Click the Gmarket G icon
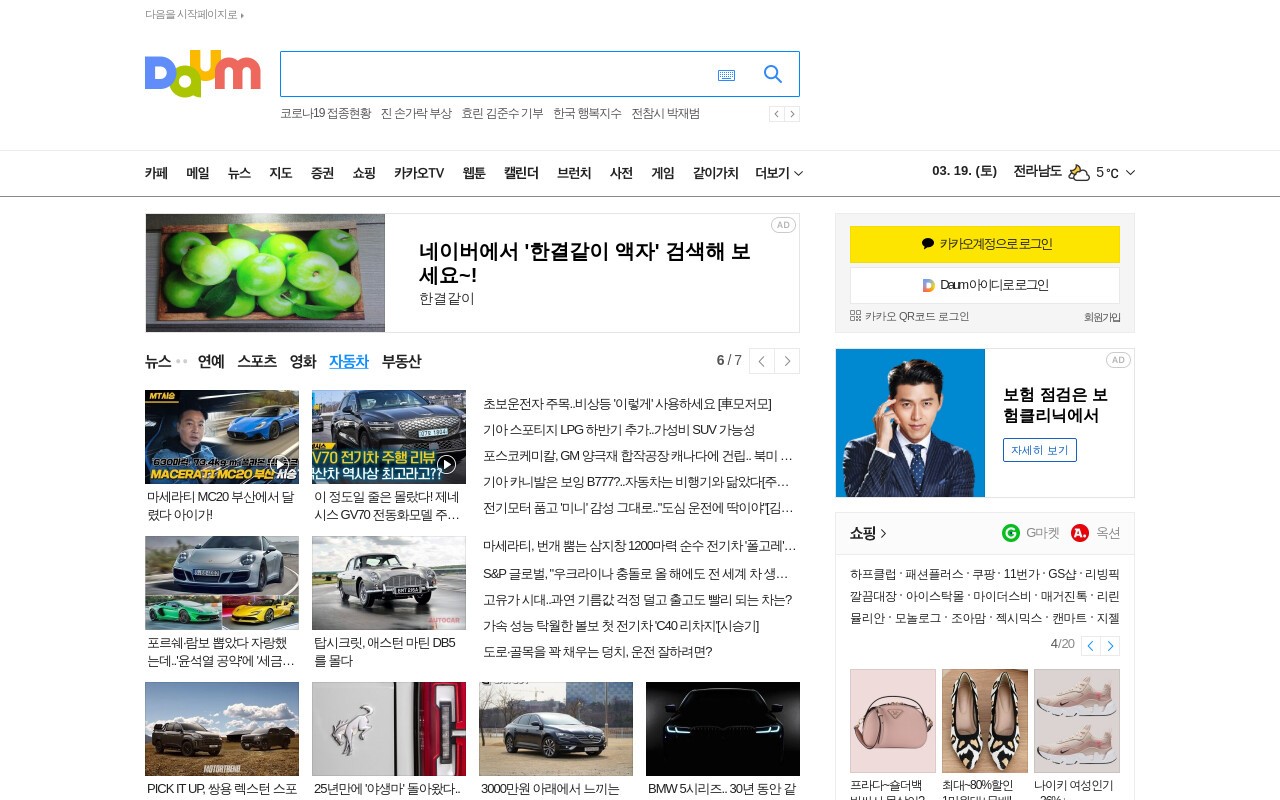 (1011, 533)
